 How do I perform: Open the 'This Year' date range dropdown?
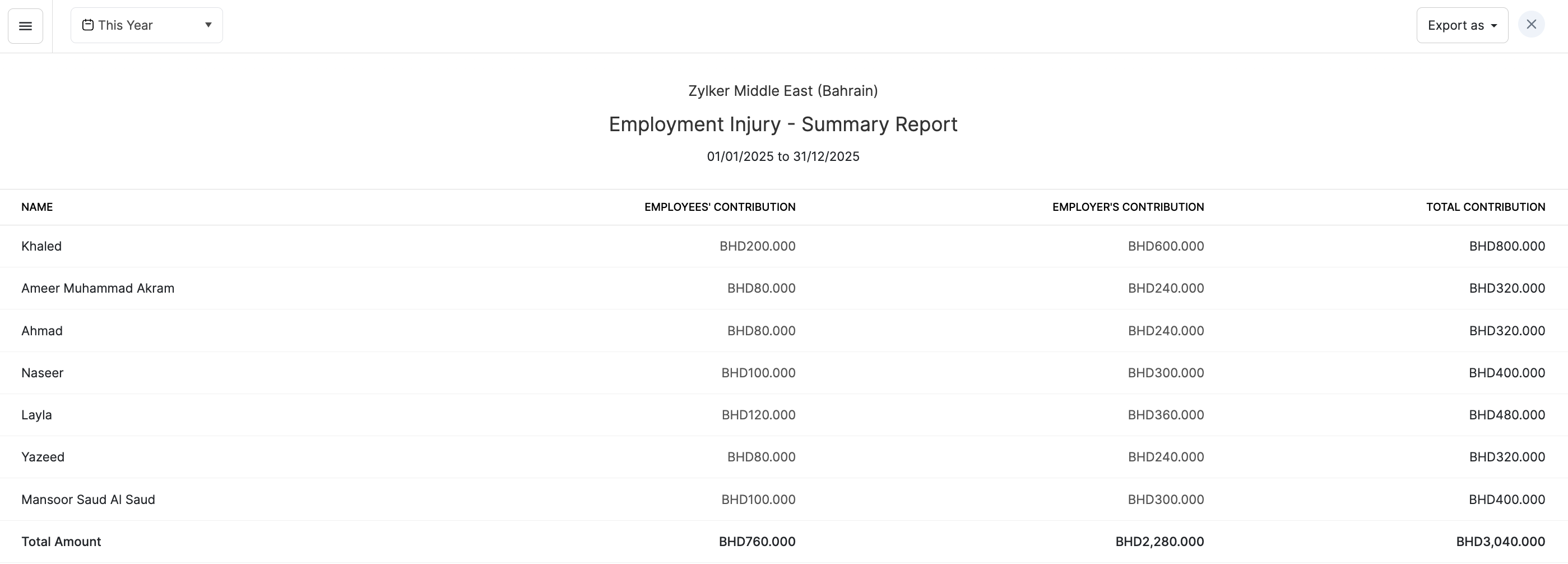point(146,25)
